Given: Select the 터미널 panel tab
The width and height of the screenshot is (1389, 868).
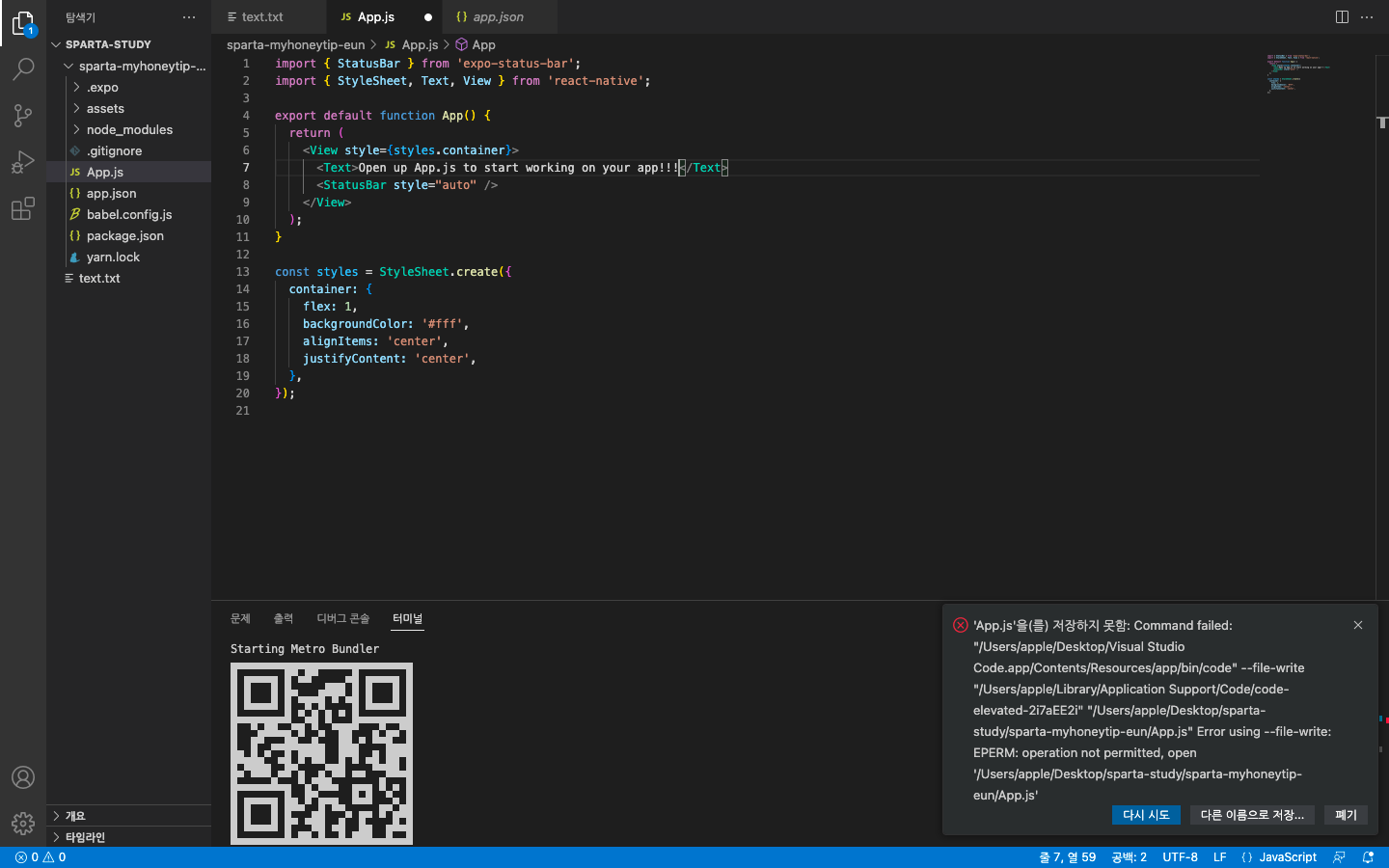Looking at the screenshot, I should 407,618.
